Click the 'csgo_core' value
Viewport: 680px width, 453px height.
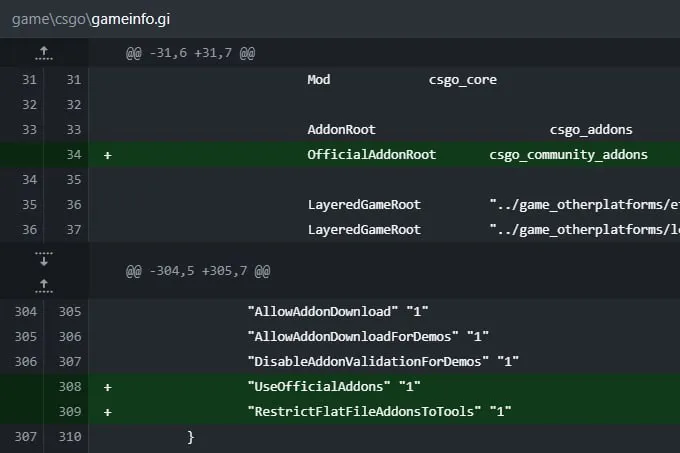(x=463, y=80)
